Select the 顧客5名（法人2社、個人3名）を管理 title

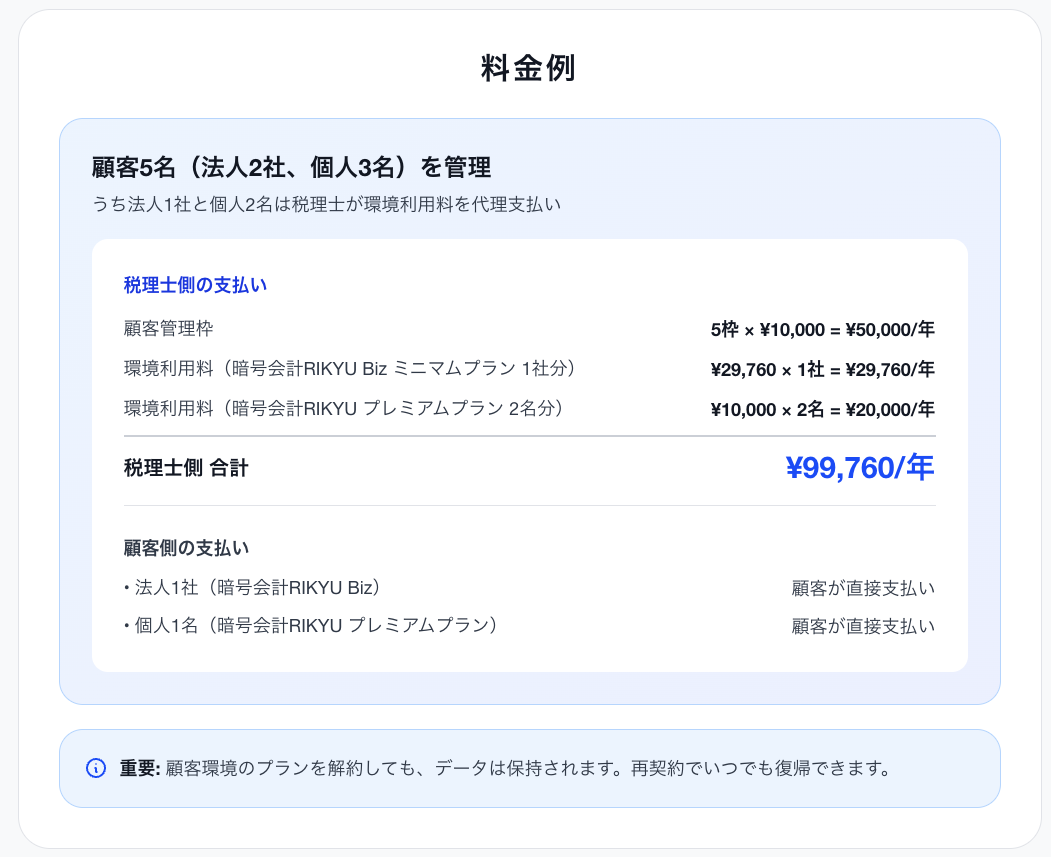291,167
